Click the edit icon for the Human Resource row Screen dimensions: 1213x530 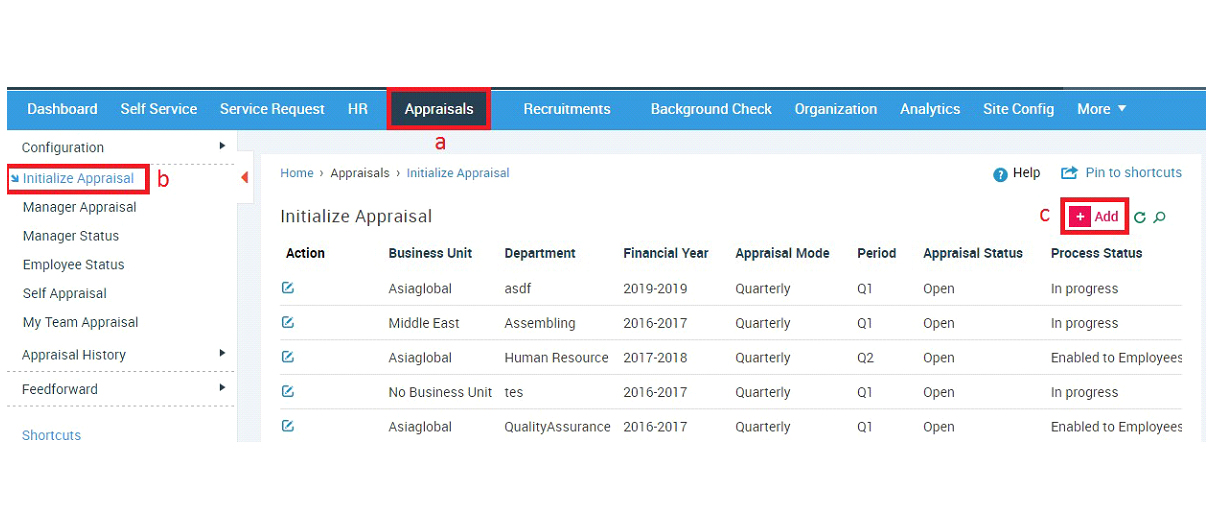click(288, 357)
